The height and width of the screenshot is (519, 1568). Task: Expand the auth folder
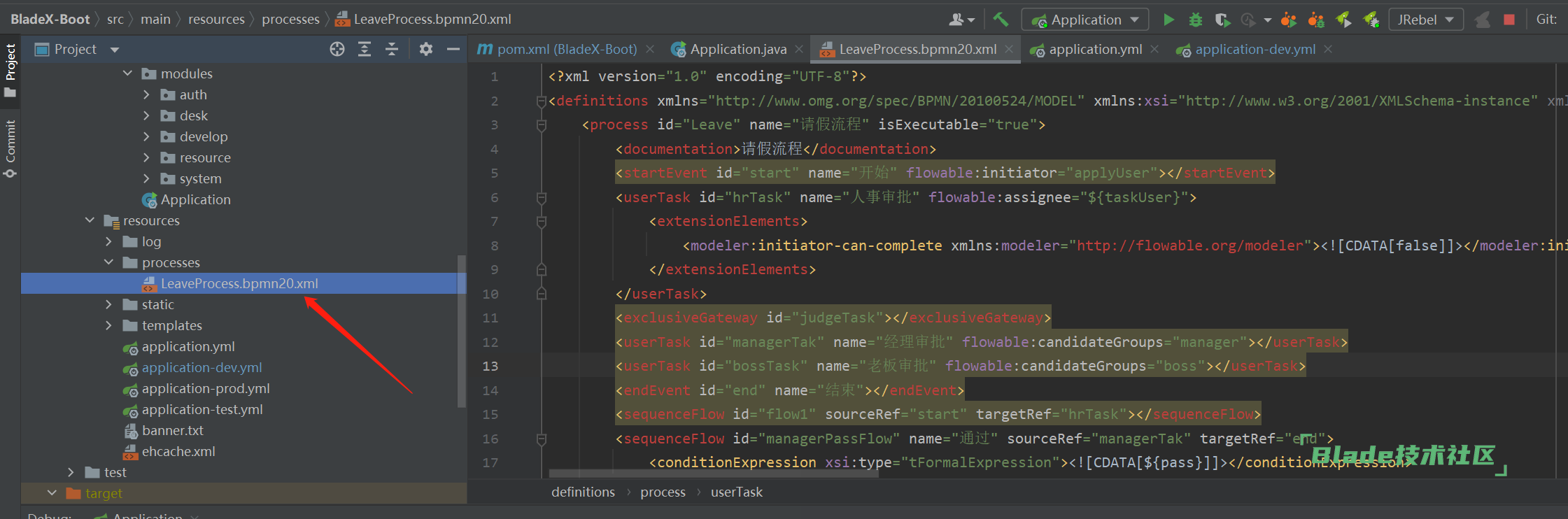pyautogui.click(x=146, y=94)
